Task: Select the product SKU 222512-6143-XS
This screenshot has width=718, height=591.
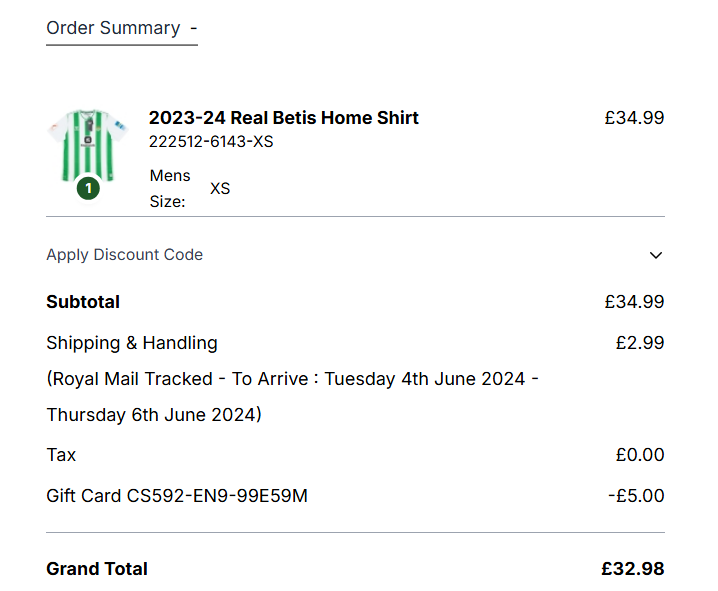Action: (211, 142)
